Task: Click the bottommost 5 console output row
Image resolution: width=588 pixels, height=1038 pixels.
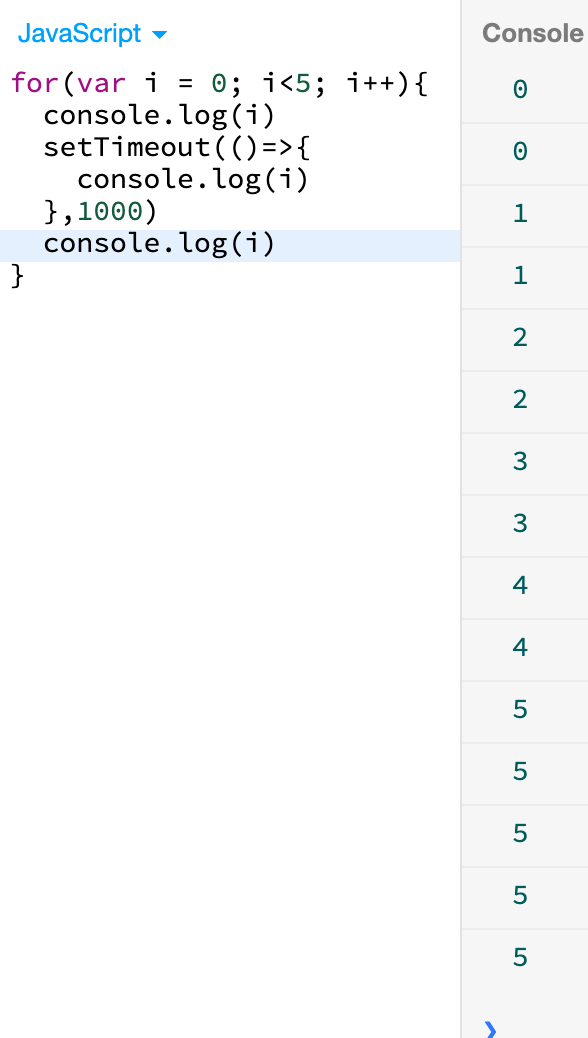Action: 524,959
